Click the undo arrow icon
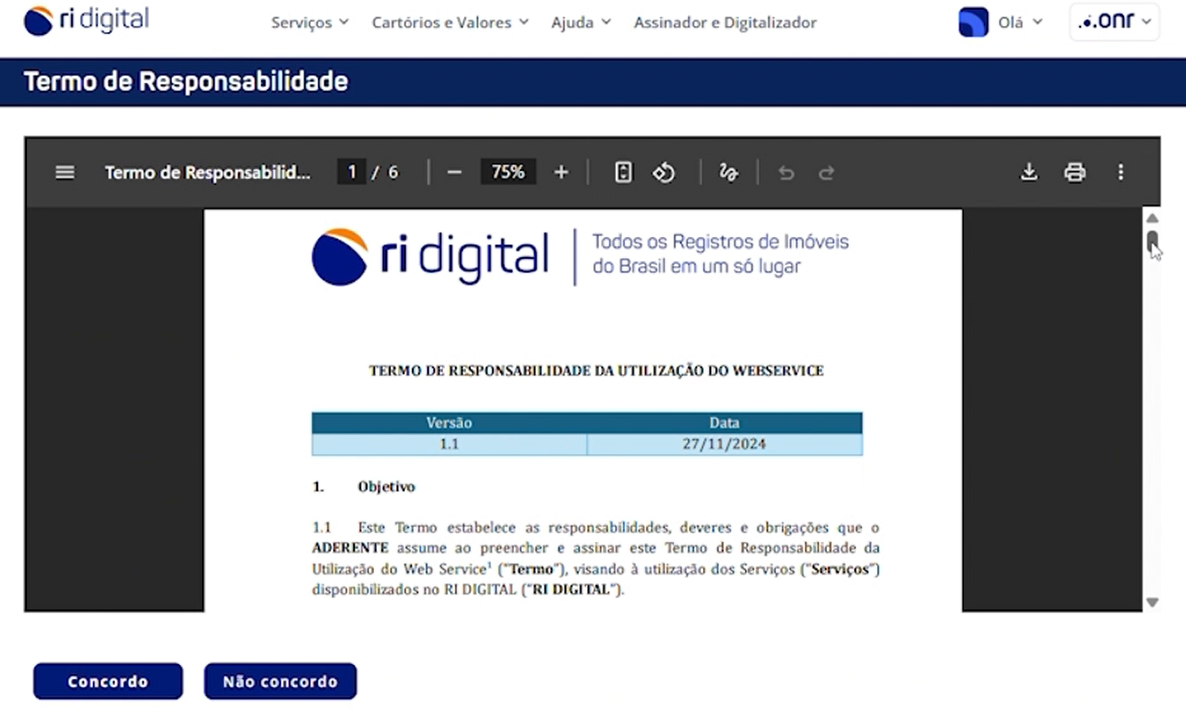The image size is (1186, 713). click(x=786, y=173)
